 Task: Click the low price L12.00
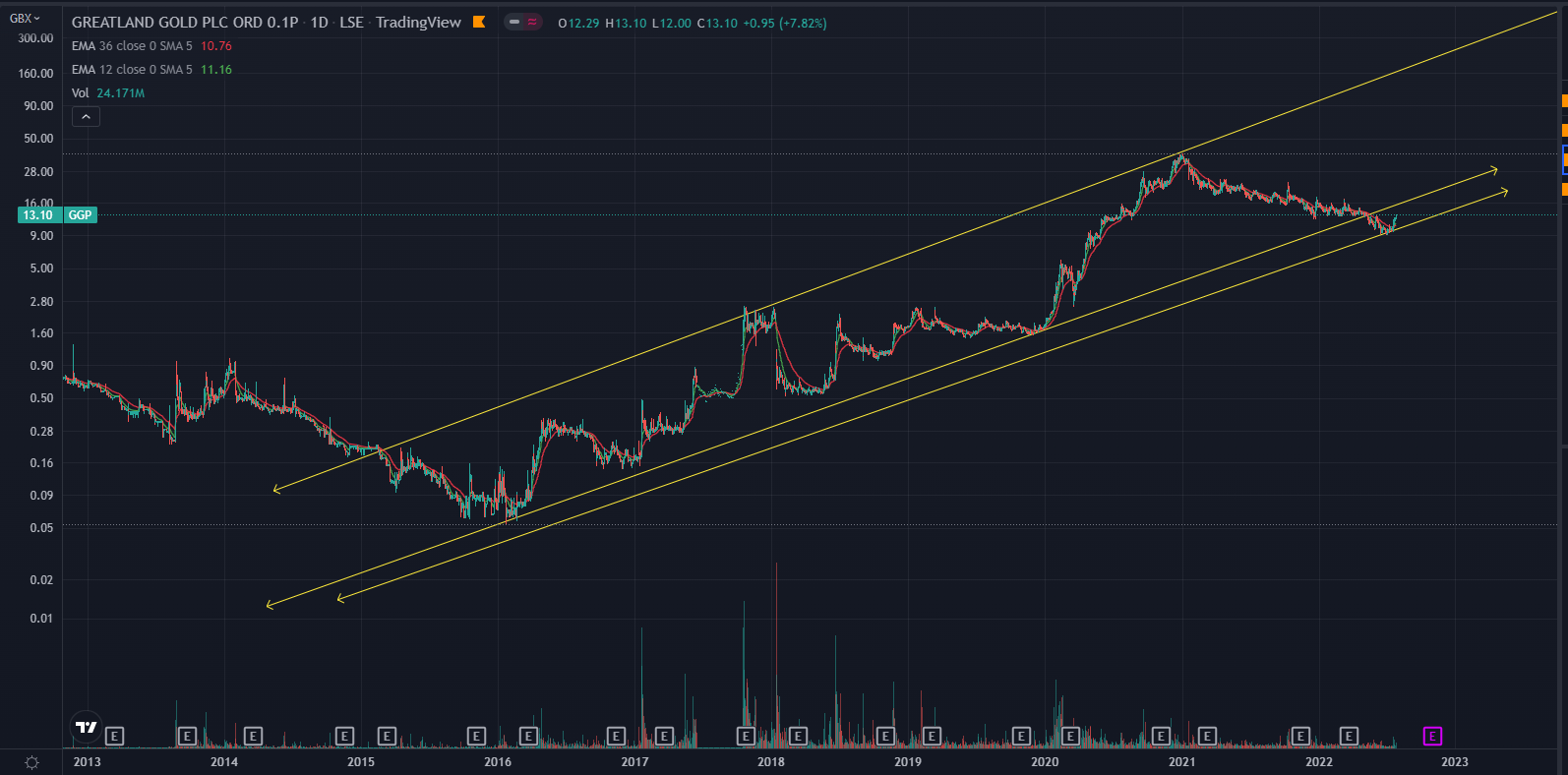click(x=671, y=23)
